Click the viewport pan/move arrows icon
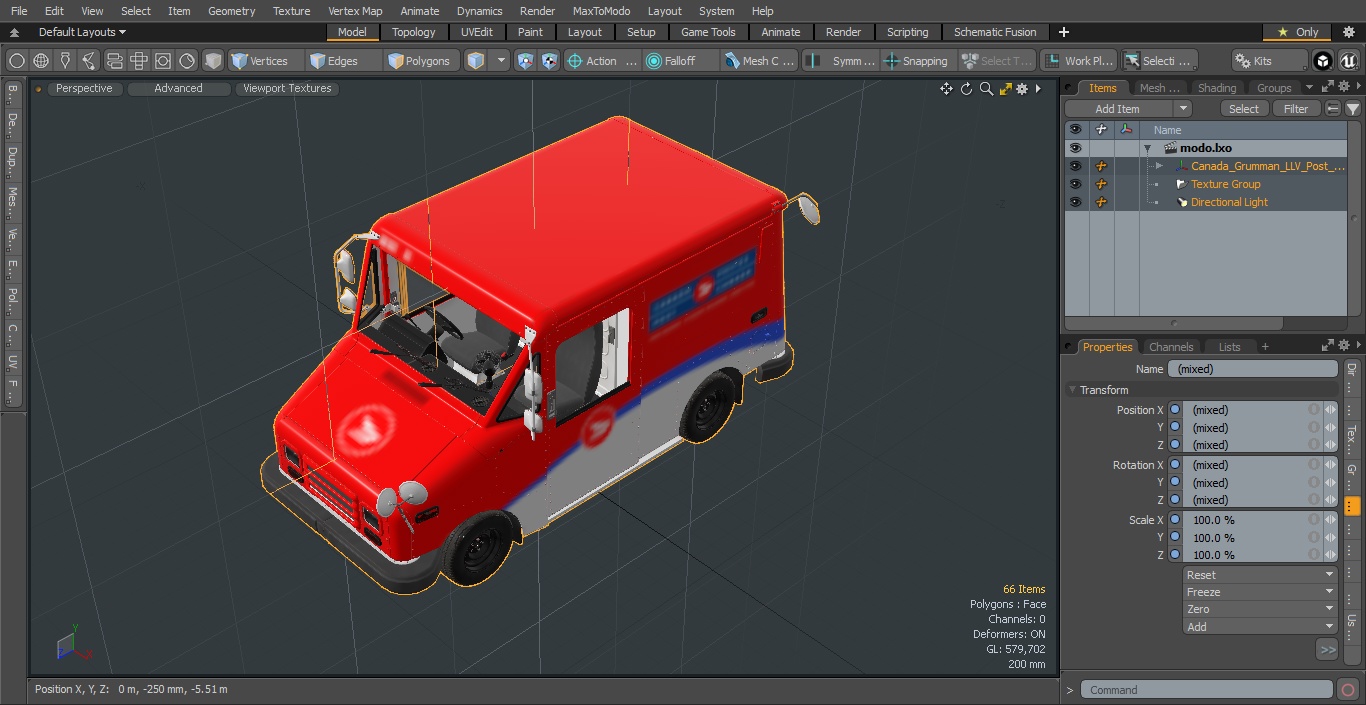The height and width of the screenshot is (705, 1366). (x=946, y=89)
